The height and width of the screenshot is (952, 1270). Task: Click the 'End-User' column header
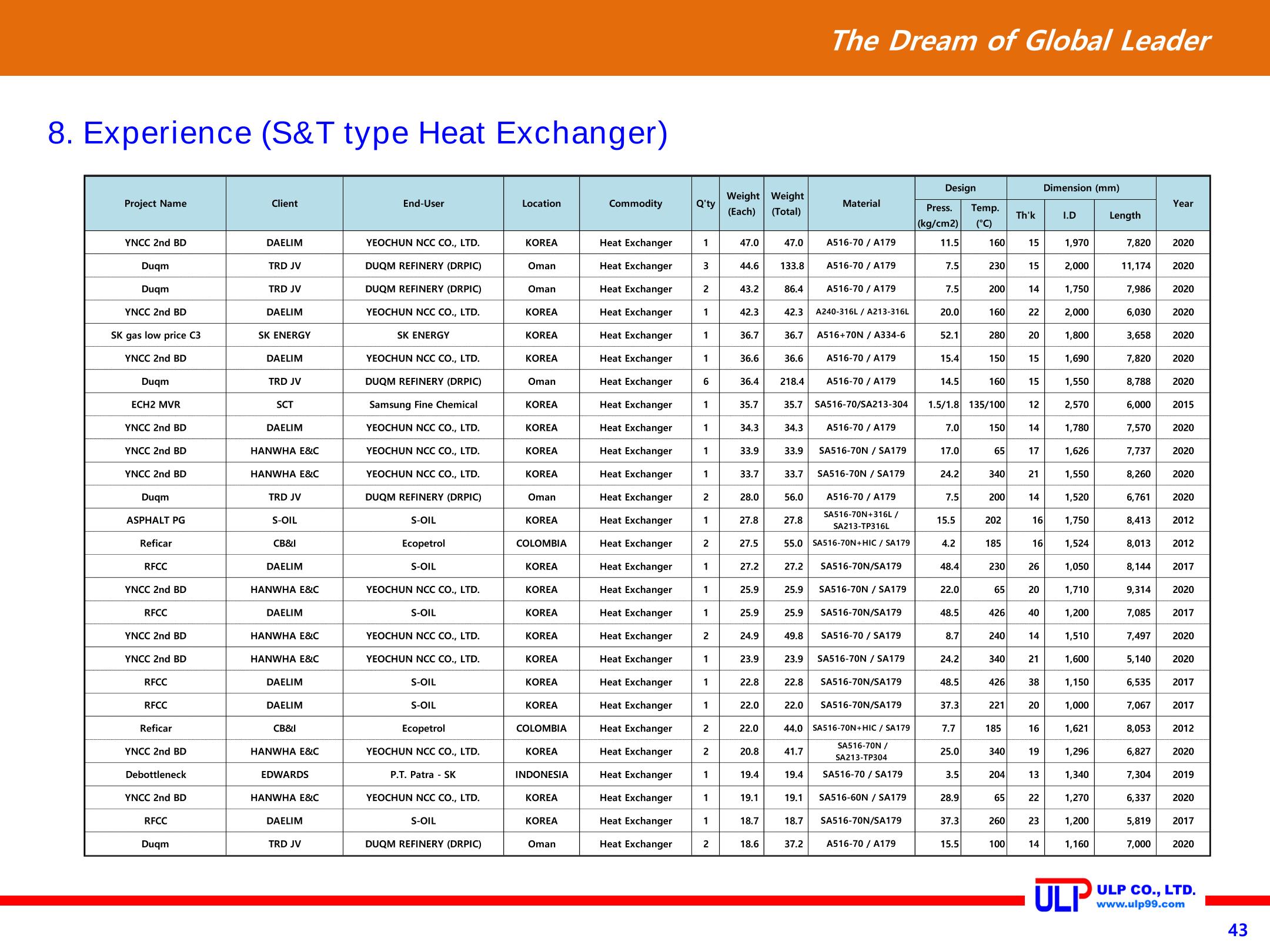423,203
